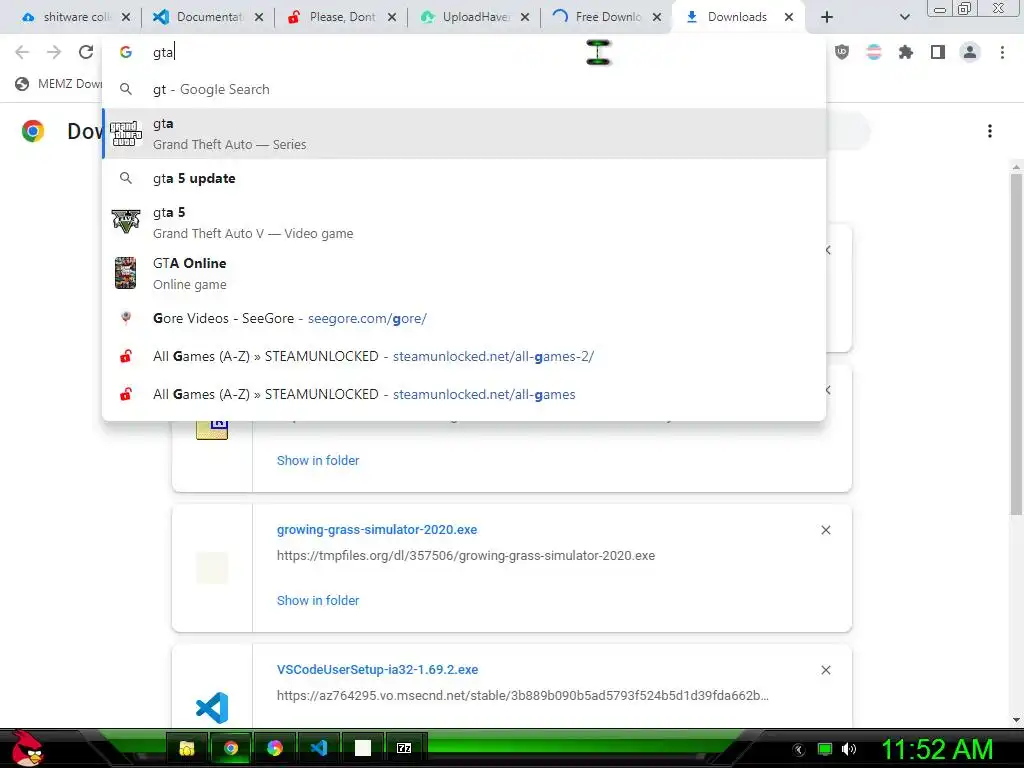The width and height of the screenshot is (1024, 768).
Task: Click the browser forward arrow
Action: (54, 52)
